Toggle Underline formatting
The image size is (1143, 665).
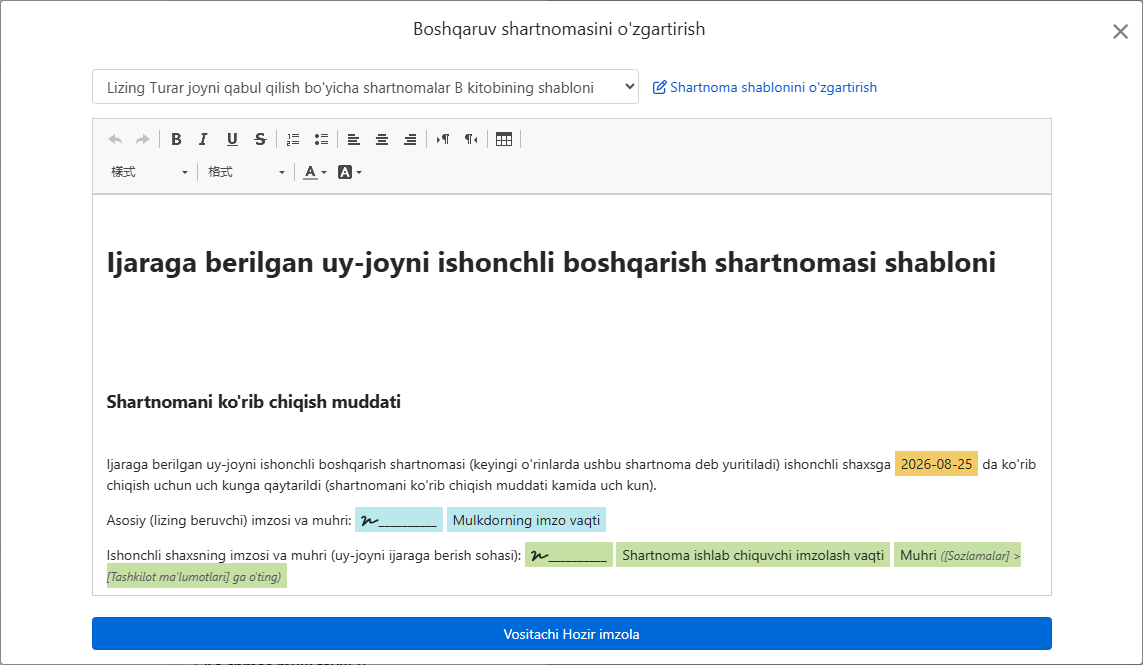(232, 139)
